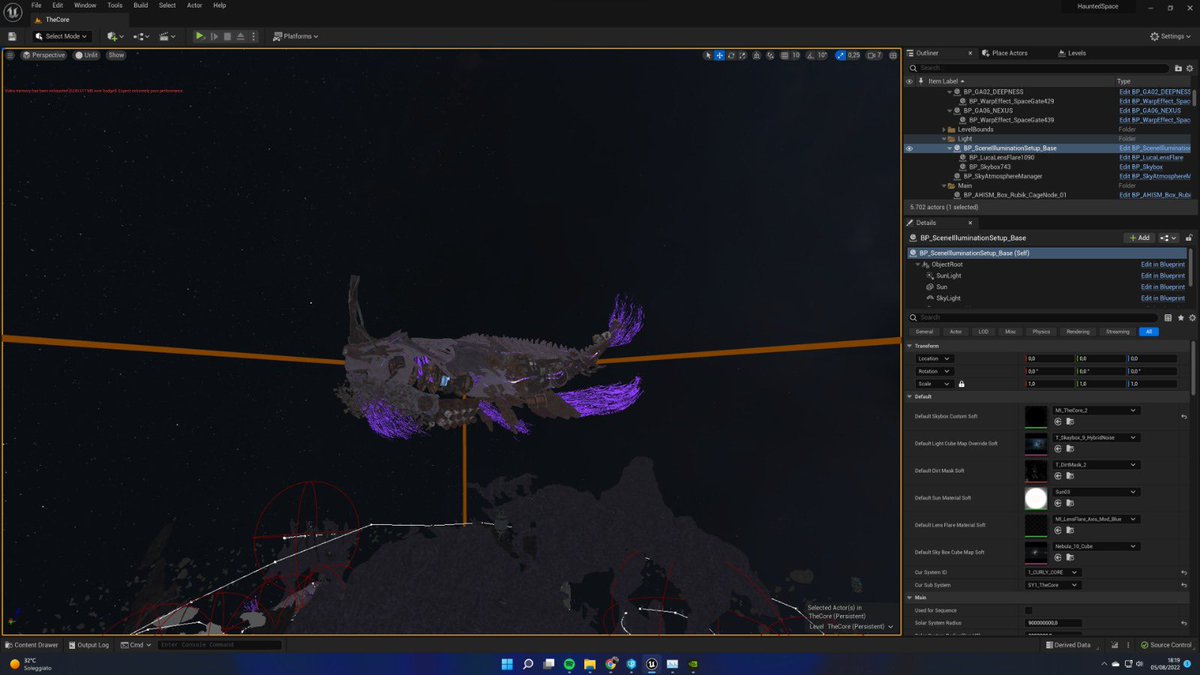
Task: Click the Solar System Radius value field
Action: pos(1053,623)
